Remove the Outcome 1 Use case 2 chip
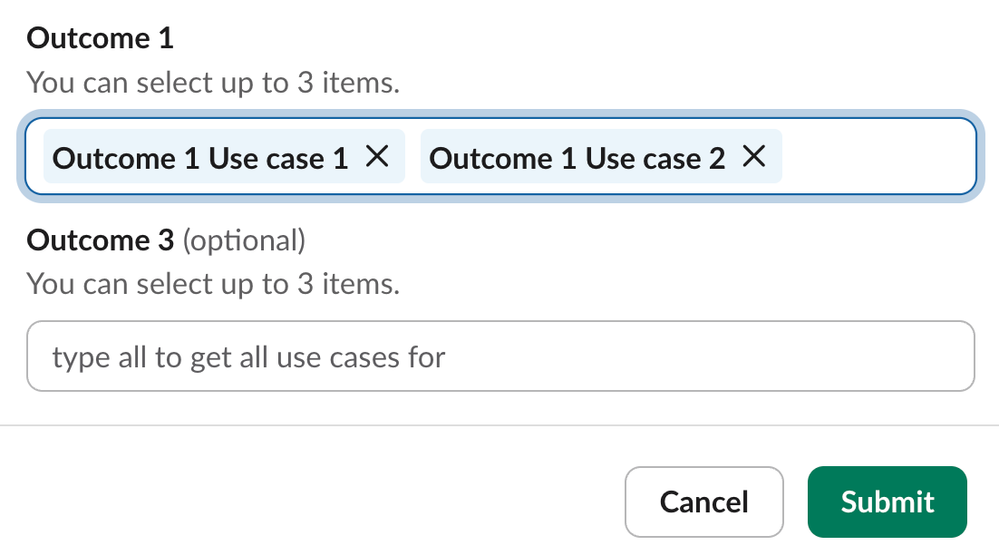999x557 pixels. point(754,156)
